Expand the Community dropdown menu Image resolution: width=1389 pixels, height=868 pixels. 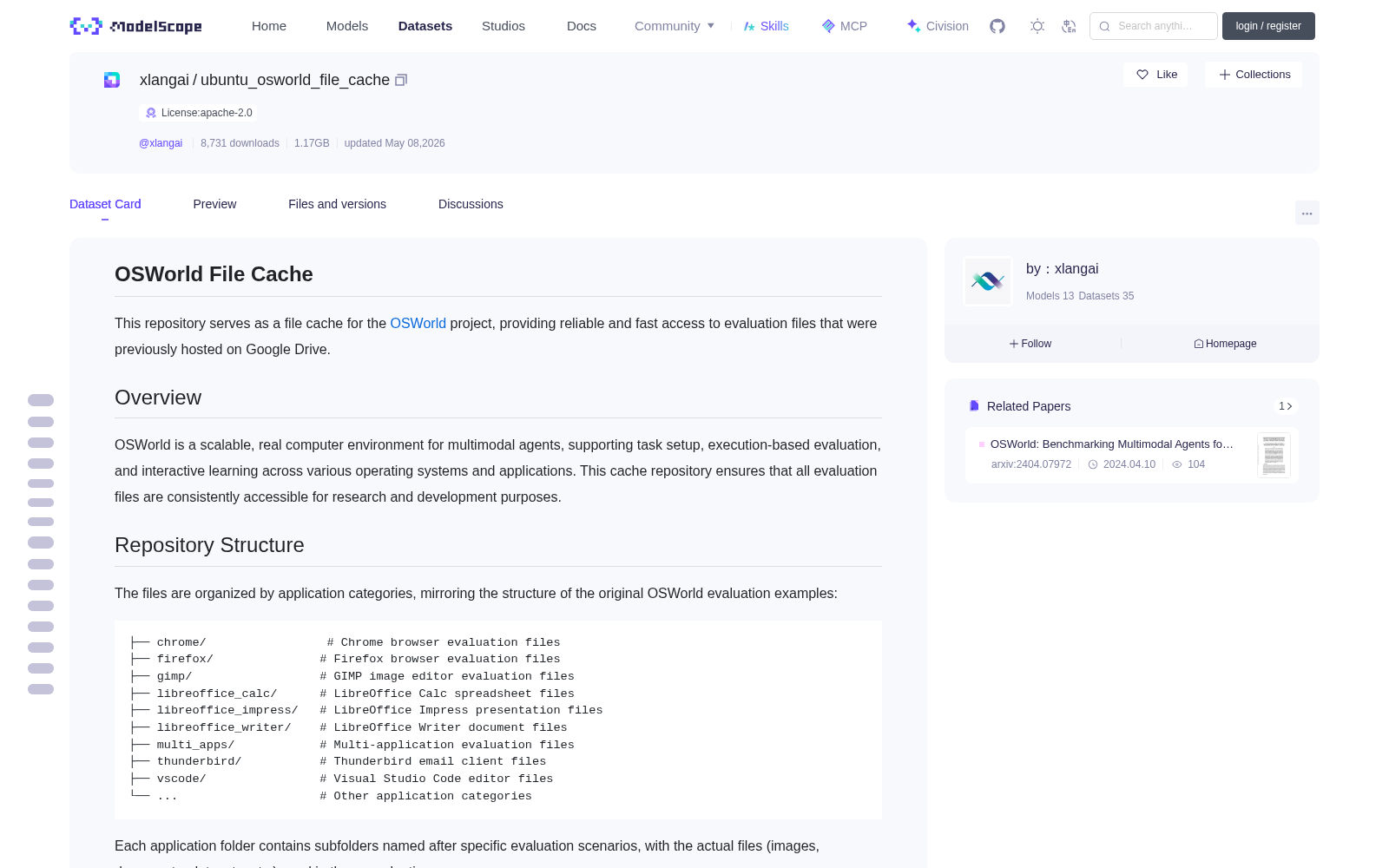pyautogui.click(x=675, y=26)
